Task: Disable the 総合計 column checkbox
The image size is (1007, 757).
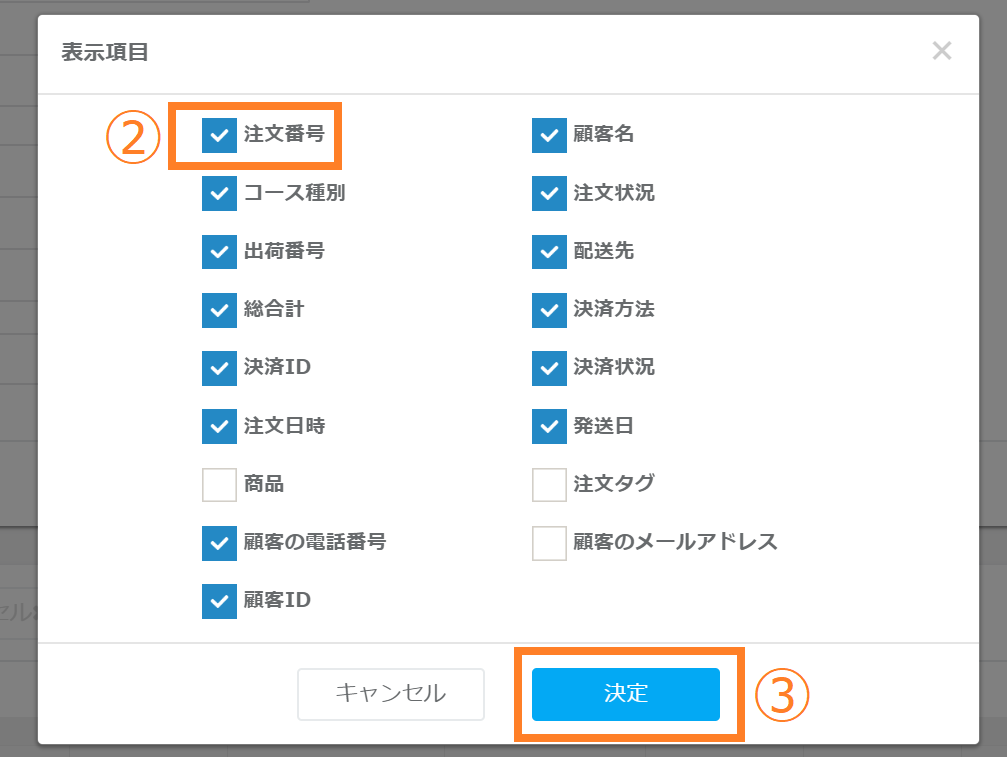Action: (x=219, y=310)
